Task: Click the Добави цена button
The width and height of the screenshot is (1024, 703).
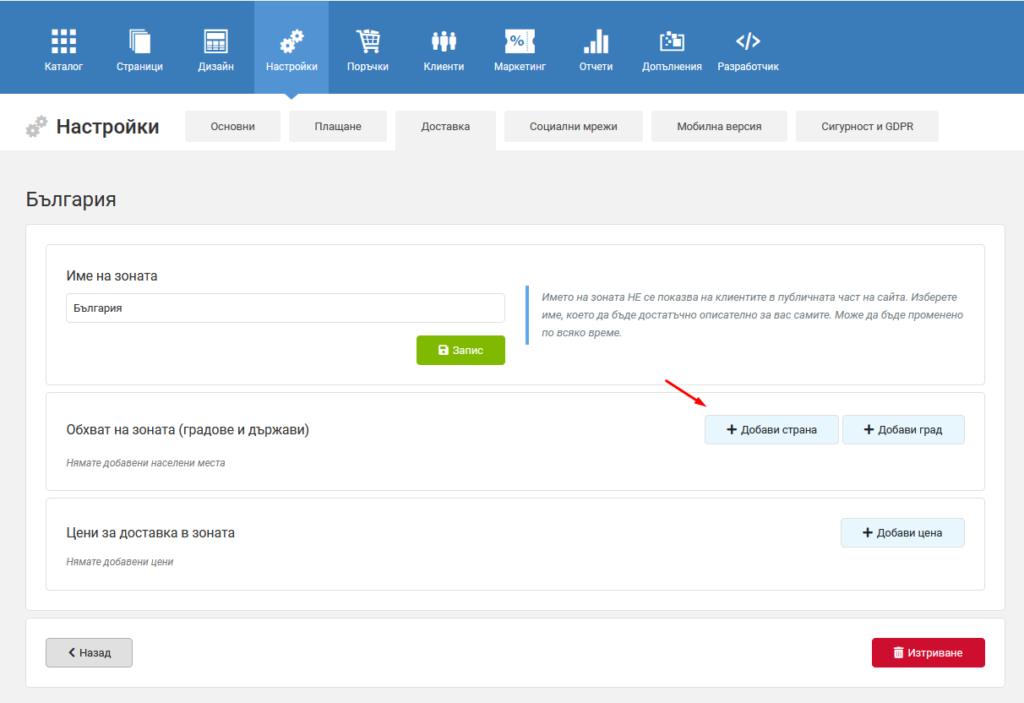Action: (x=903, y=532)
